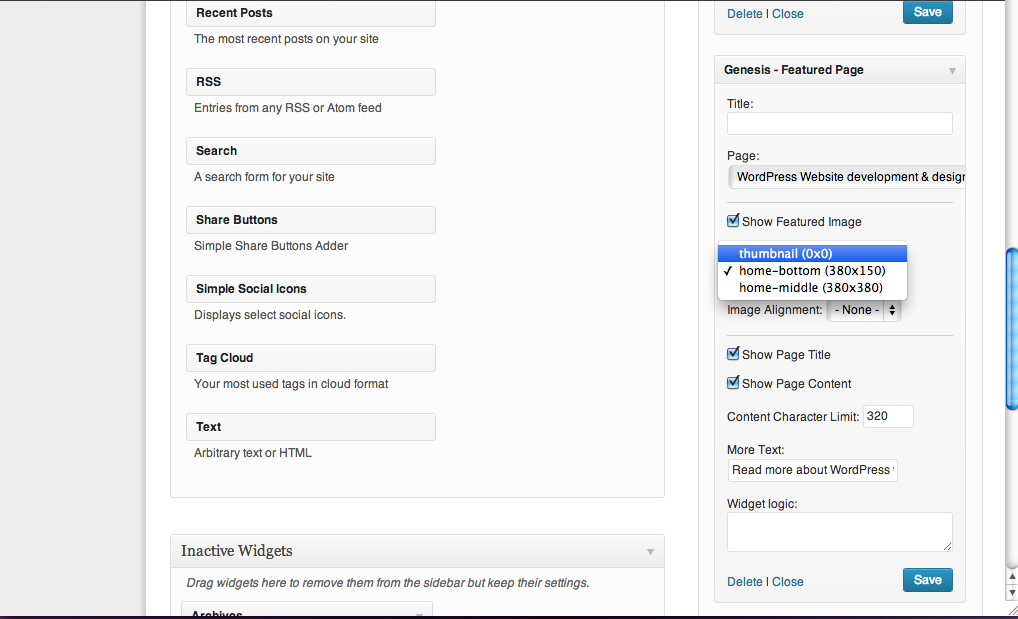Toggle the Show Featured Image checkbox
The height and width of the screenshot is (619, 1018).
pyautogui.click(x=734, y=221)
